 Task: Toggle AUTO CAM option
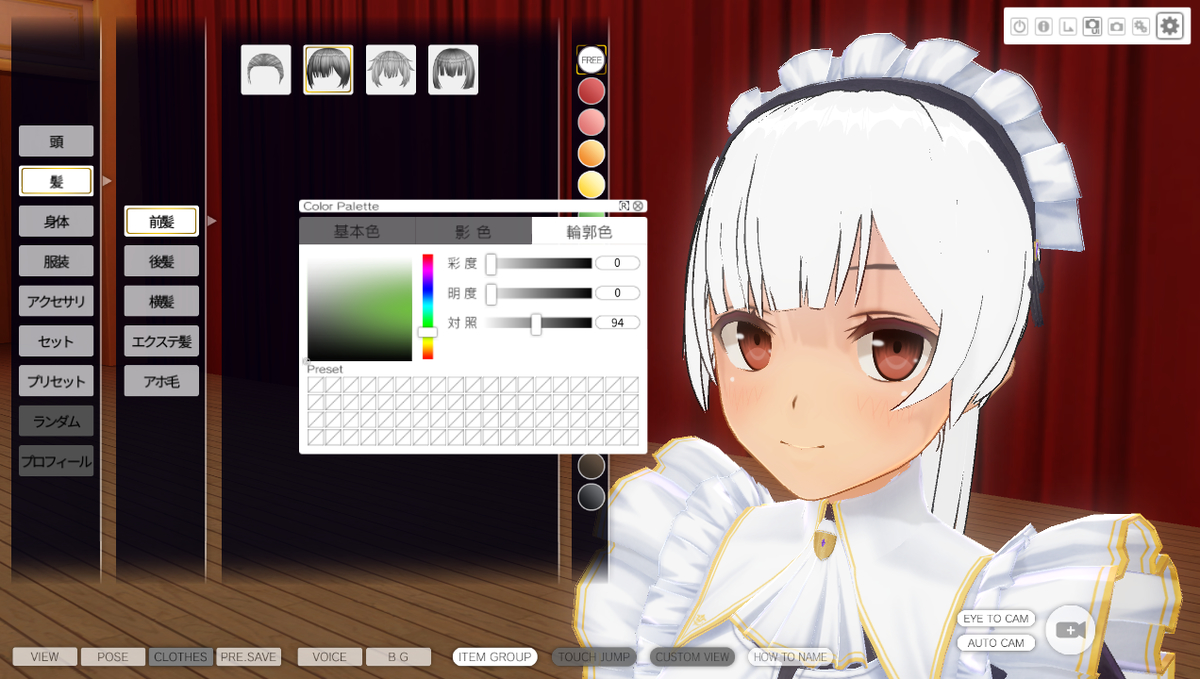click(995, 643)
